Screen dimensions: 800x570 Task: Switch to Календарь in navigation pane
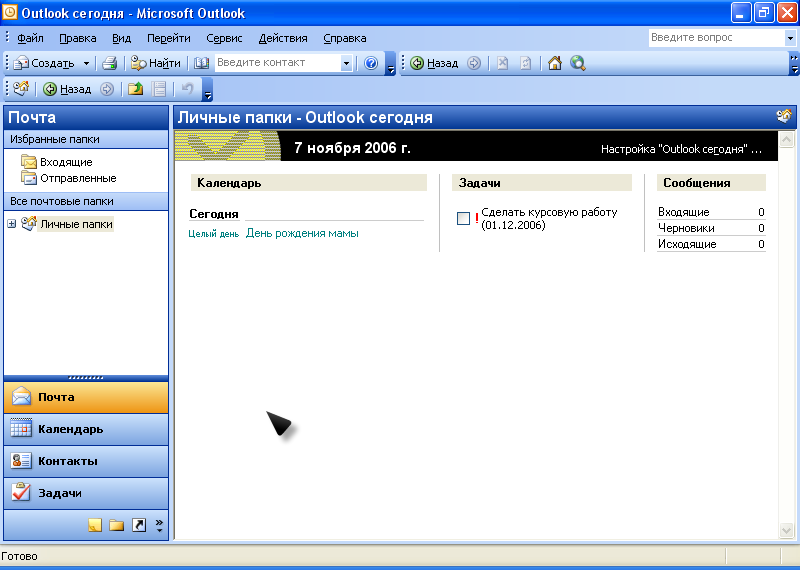(86, 429)
